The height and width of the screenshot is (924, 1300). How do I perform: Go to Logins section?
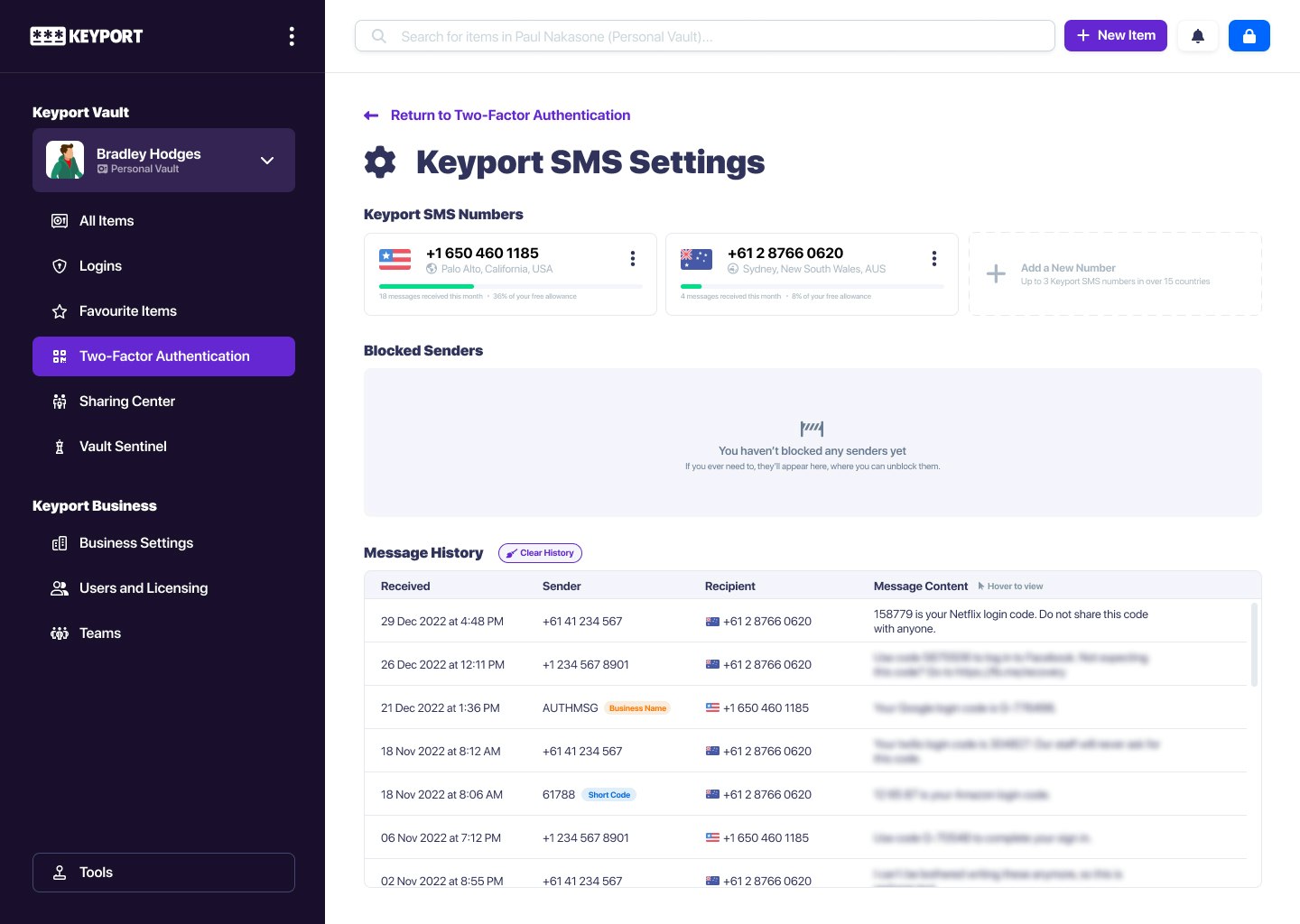tap(163, 266)
